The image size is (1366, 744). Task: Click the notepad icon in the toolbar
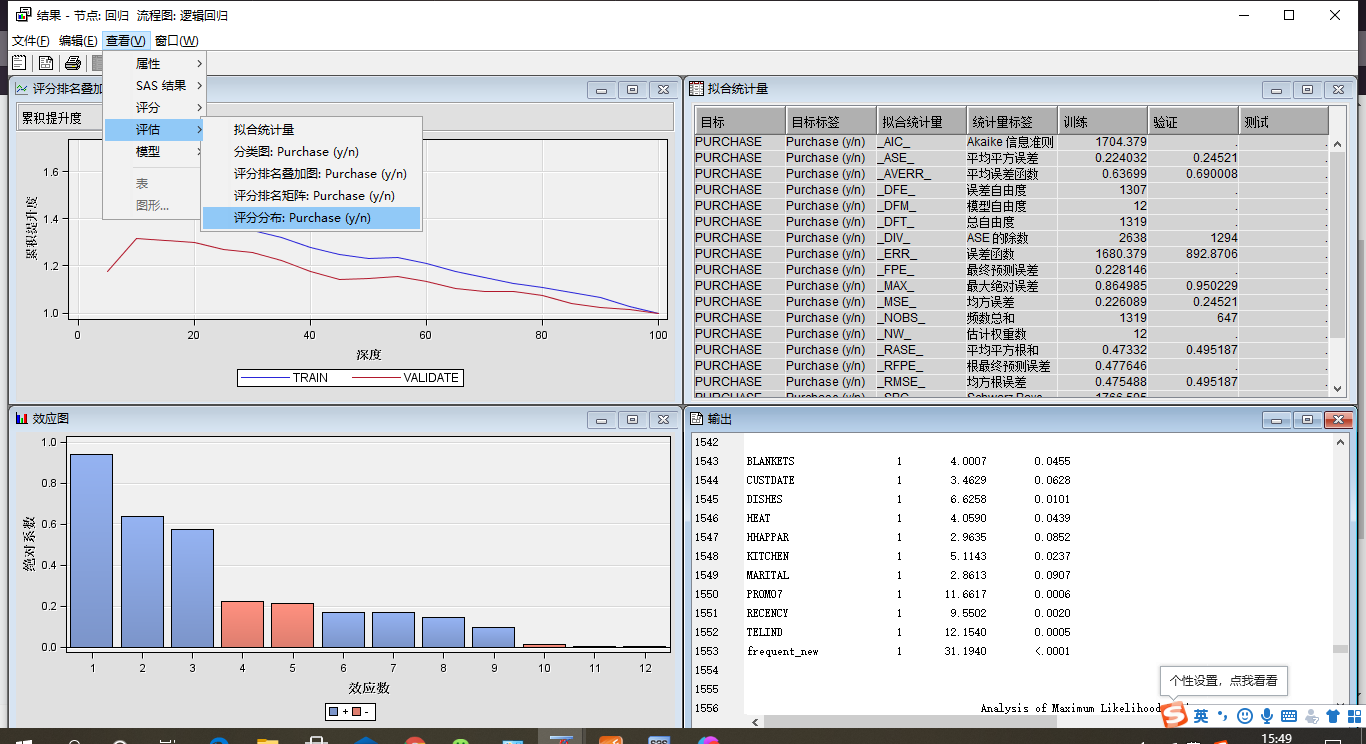click(18, 62)
